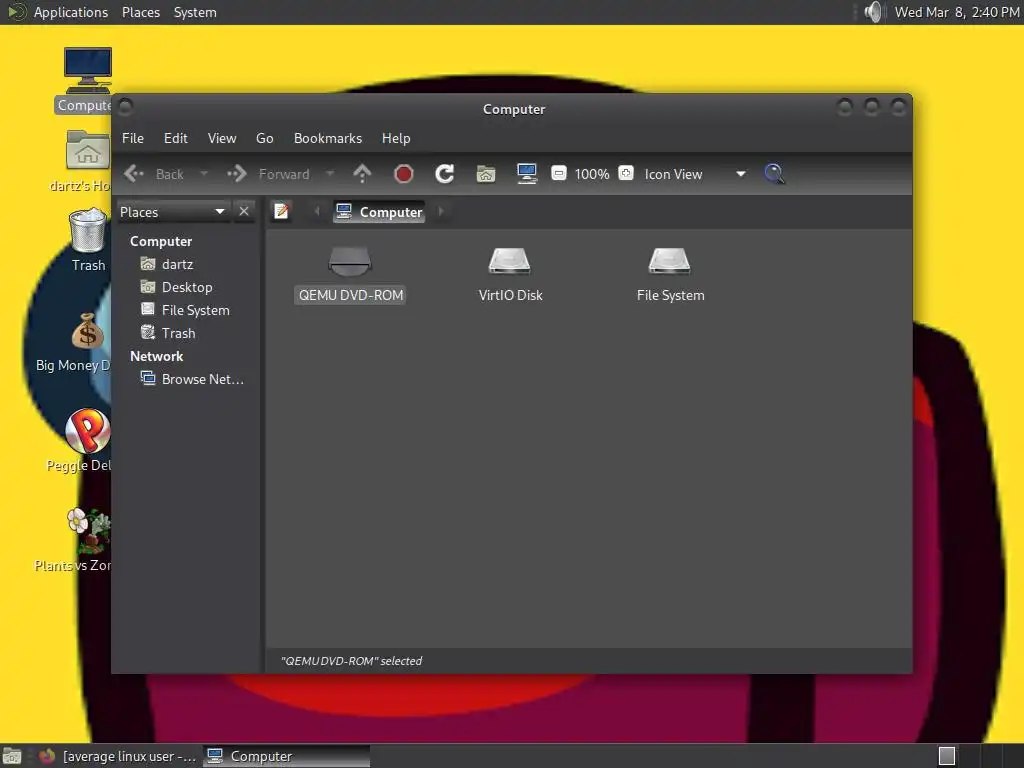Open the Forward history dropdown arrow
This screenshot has width=1024, height=768.
[x=330, y=174]
